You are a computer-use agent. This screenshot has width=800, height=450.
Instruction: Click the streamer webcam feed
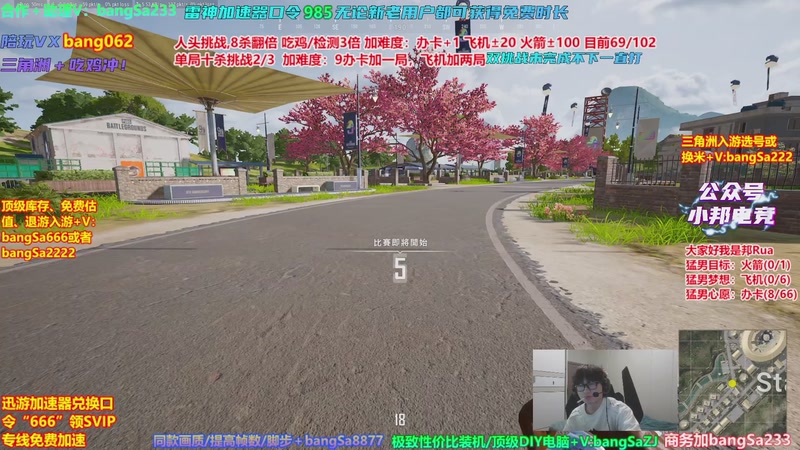pyautogui.click(x=605, y=390)
